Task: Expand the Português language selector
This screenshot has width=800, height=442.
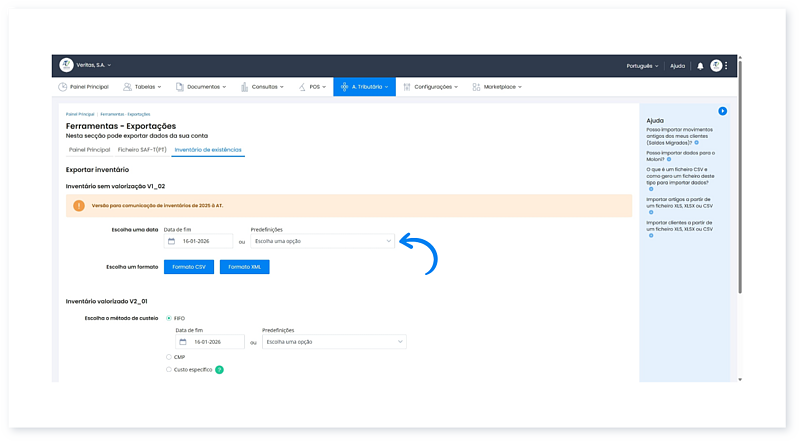Action: point(640,66)
